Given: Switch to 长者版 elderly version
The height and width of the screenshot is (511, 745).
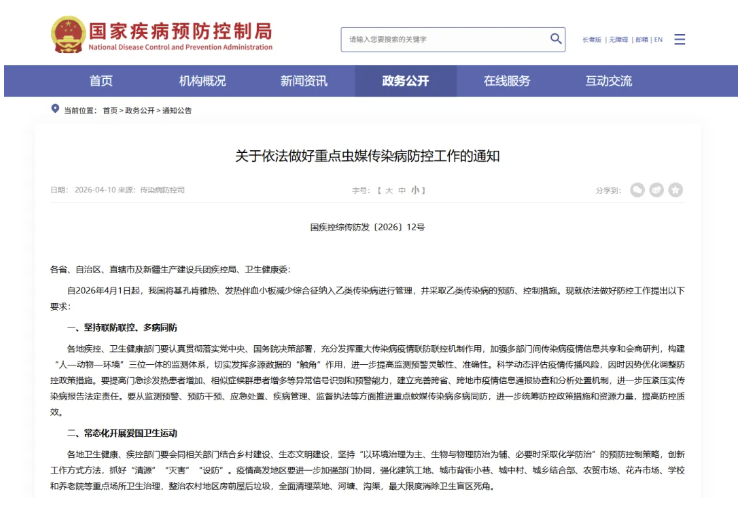Looking at the screenshot, I should tap(591, 40).
